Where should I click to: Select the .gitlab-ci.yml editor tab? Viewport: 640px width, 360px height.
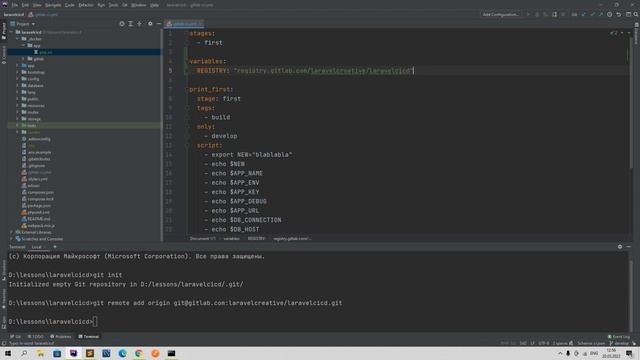tap(184, 24)
